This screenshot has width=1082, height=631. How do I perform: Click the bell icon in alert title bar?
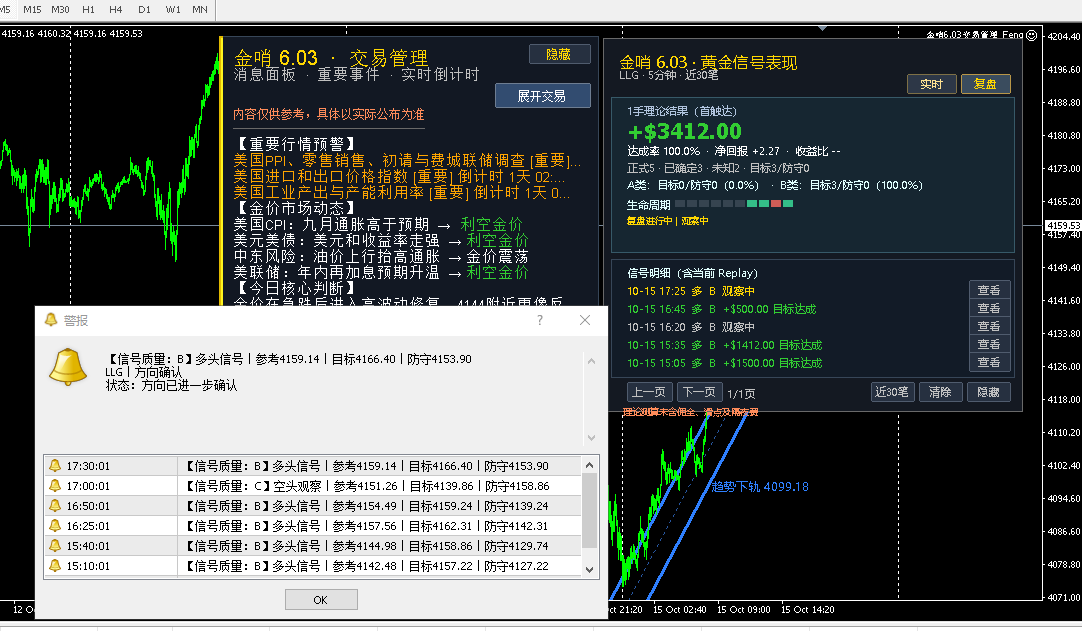50,320
